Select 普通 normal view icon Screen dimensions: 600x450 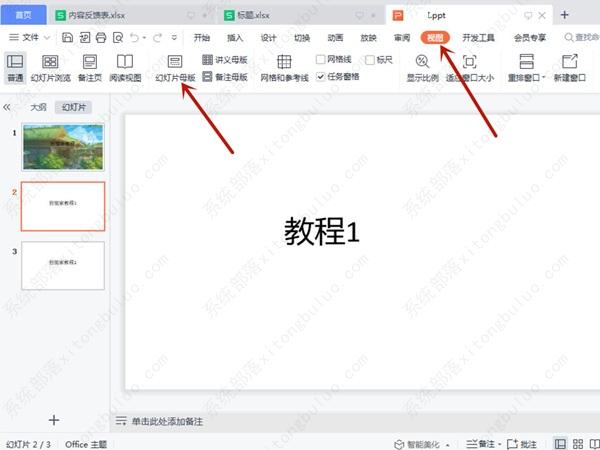[x=15, y=68]
